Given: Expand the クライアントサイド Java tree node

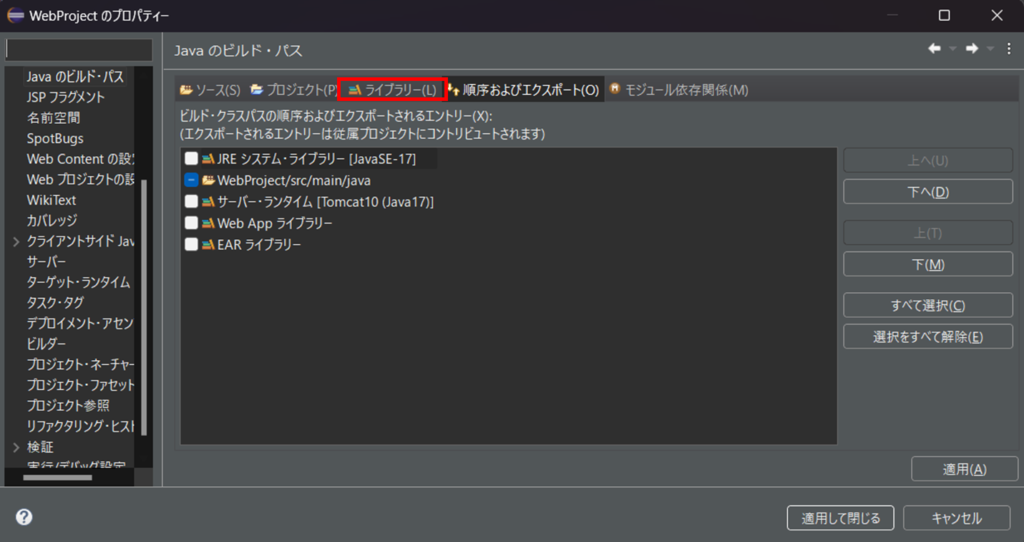Looking at the screenshot, I should pos(16,241).
